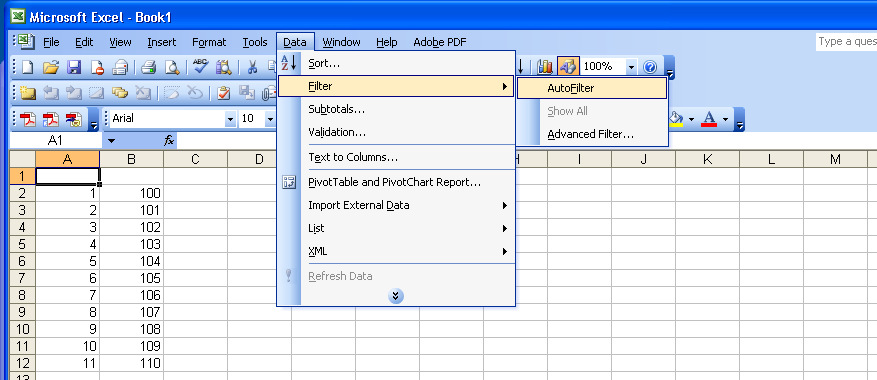The width and height of the screenshot is (877, 380).
Task: Select cell containing 105
Action: pyautogui.click(x=131, y=278)
